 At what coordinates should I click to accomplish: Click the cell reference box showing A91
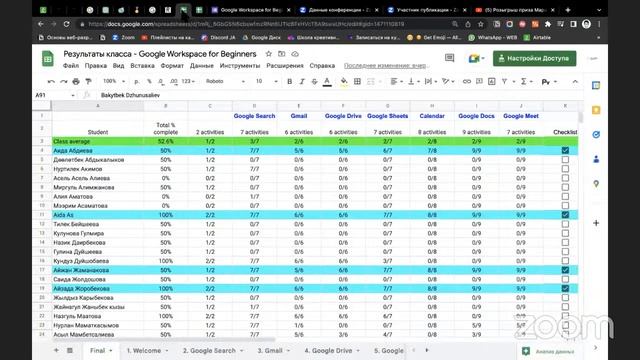click(54, 95)
